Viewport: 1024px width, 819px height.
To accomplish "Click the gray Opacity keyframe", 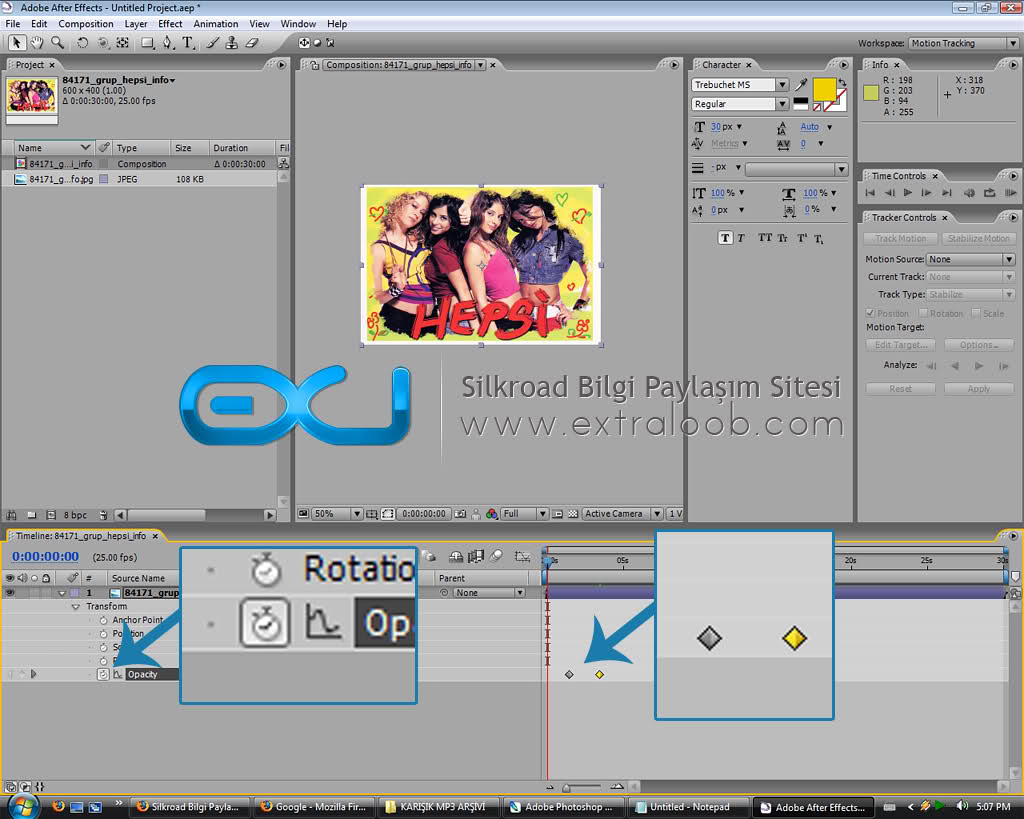I will coord(569,675).
